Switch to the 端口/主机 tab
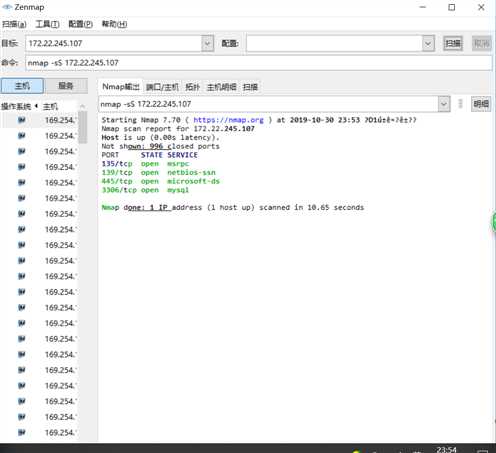Image resolution: width=496 pixels, height=453 pixels. tap(162, 87)
